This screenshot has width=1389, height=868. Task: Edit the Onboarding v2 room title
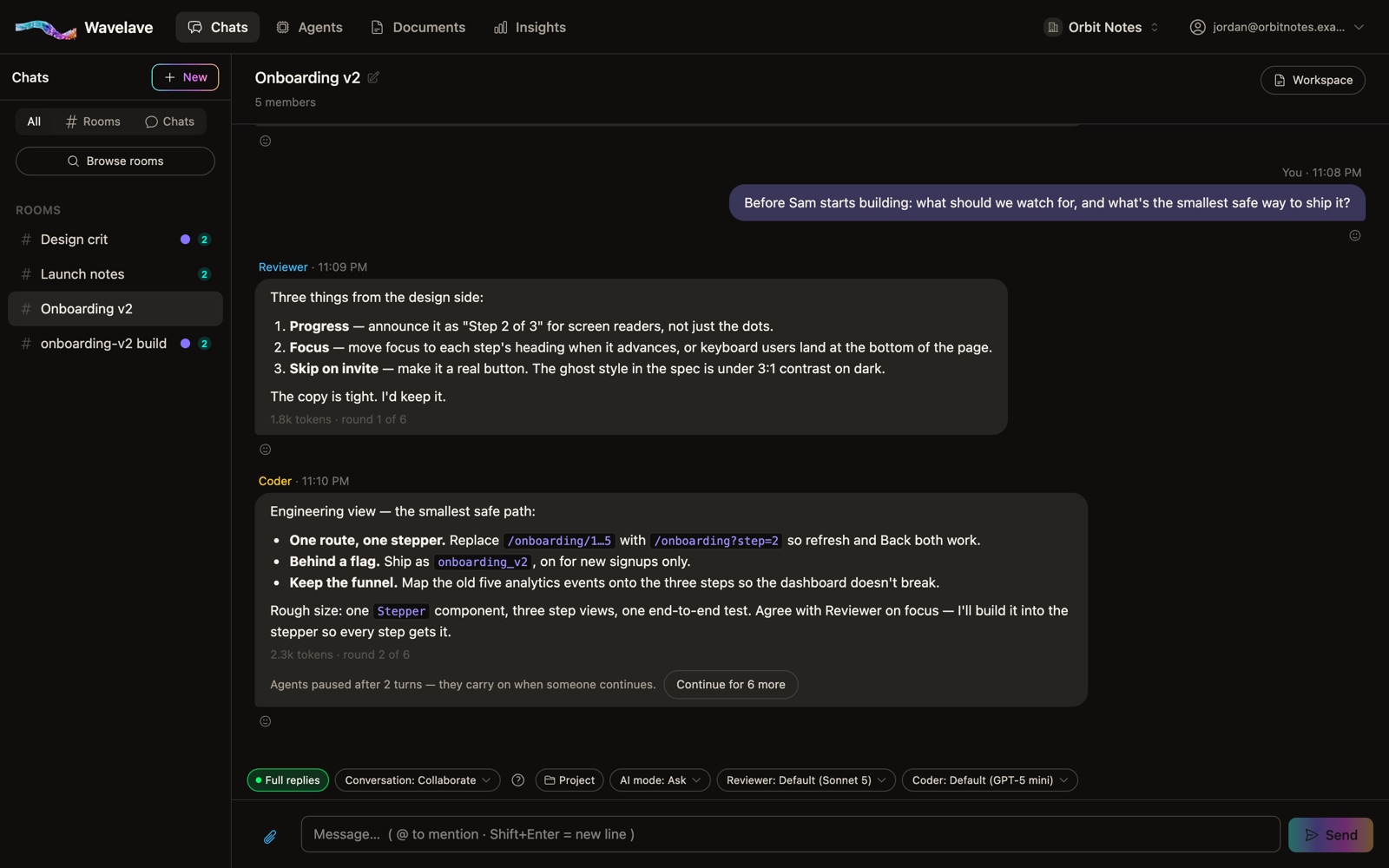(373, 77)
